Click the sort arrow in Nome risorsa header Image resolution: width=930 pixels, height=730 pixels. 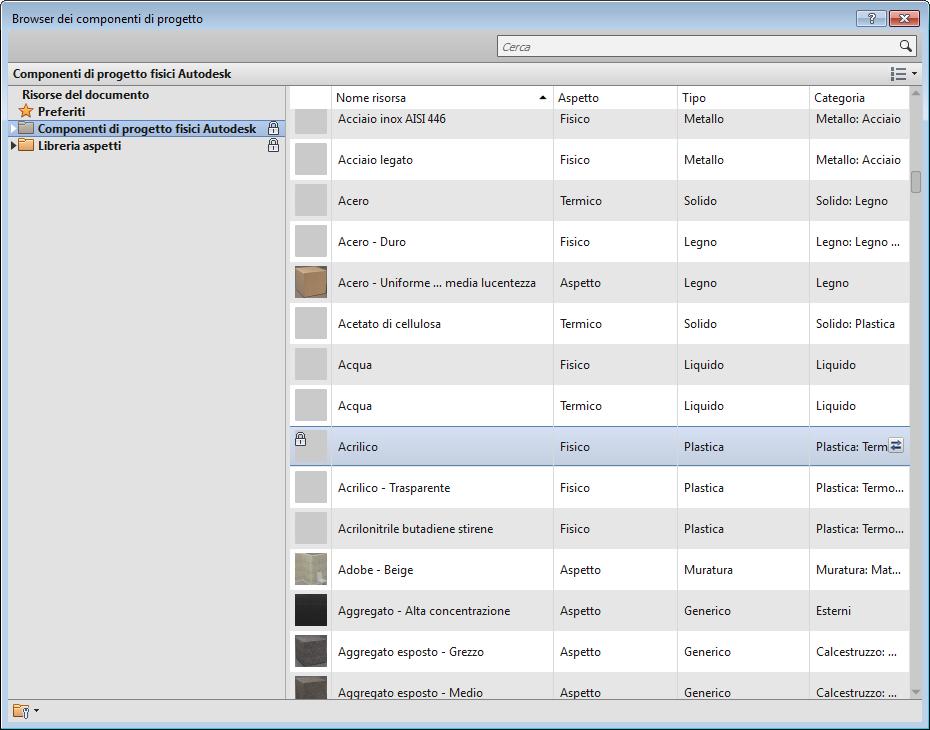point(542,97)
